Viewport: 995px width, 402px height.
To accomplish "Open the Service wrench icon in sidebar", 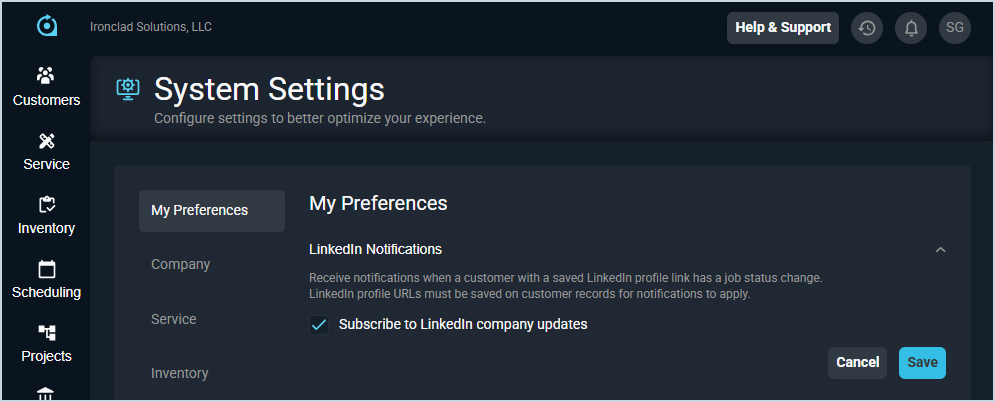I will click(46, 141).
